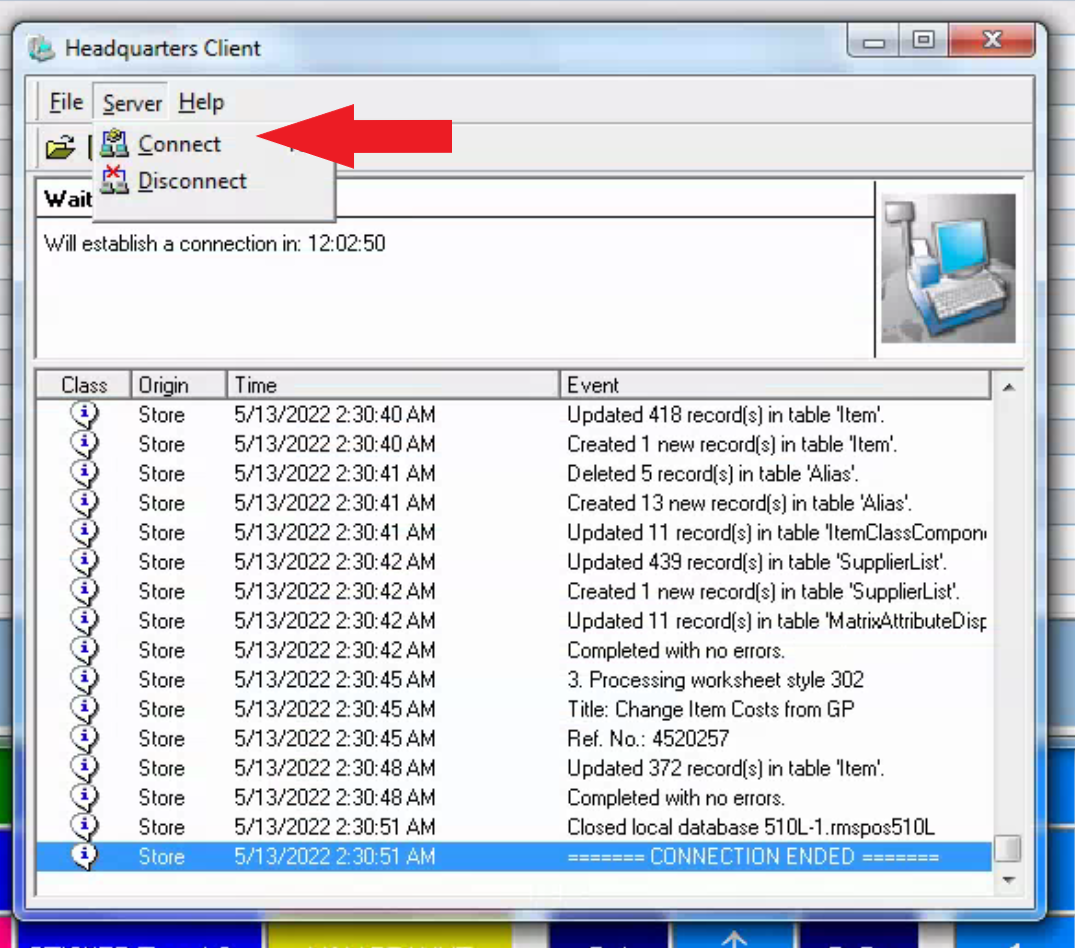Click info icon of 'Updated 372 record(s)' row

(x=84, y=768)
